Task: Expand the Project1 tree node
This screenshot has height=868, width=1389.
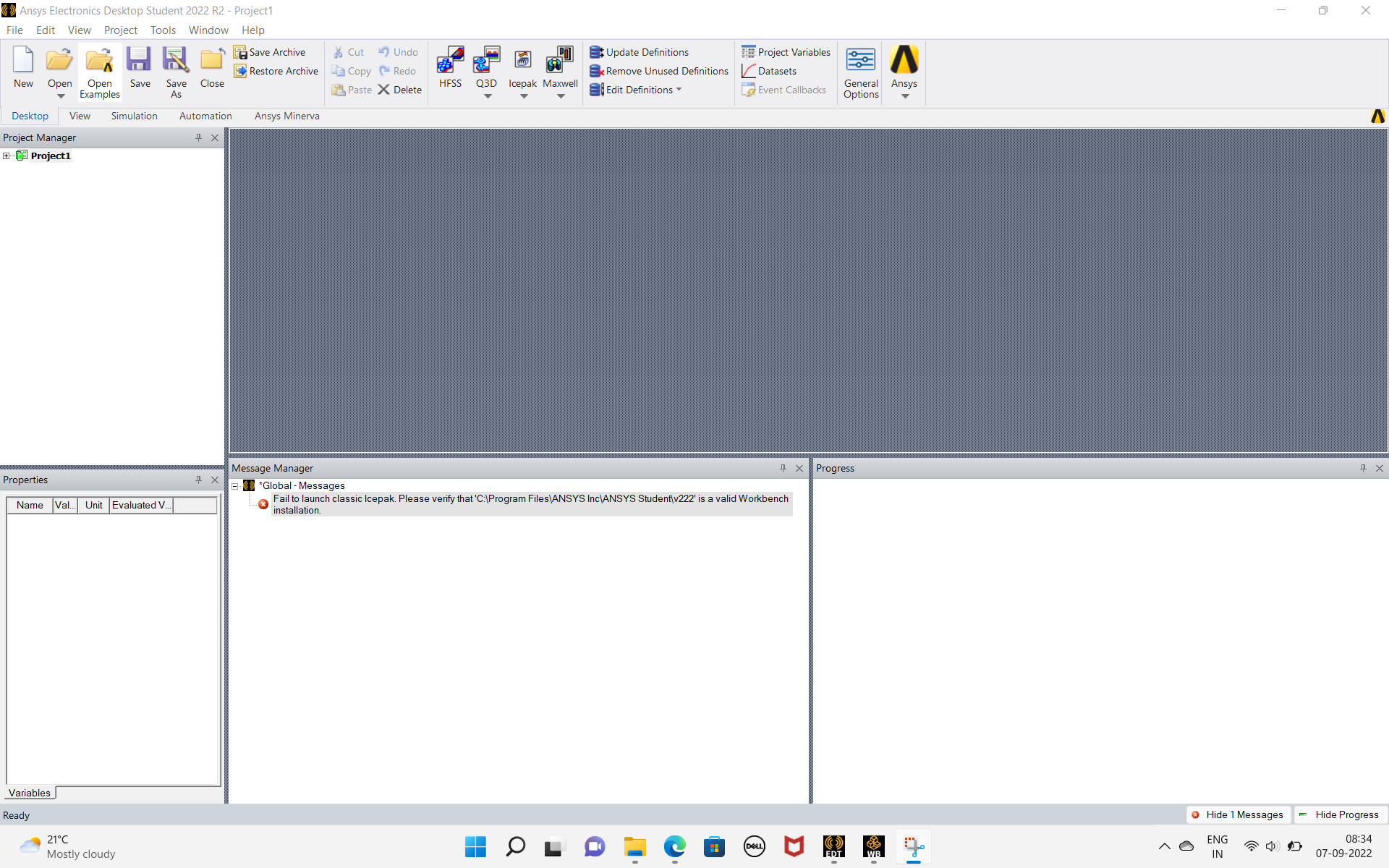Action: coord(7,156)
